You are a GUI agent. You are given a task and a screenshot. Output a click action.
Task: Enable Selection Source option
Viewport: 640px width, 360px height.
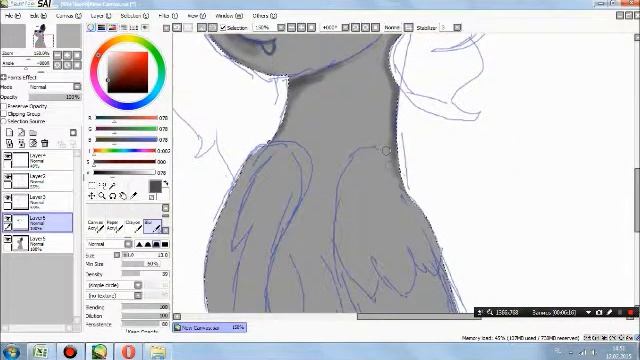(4, 121)
